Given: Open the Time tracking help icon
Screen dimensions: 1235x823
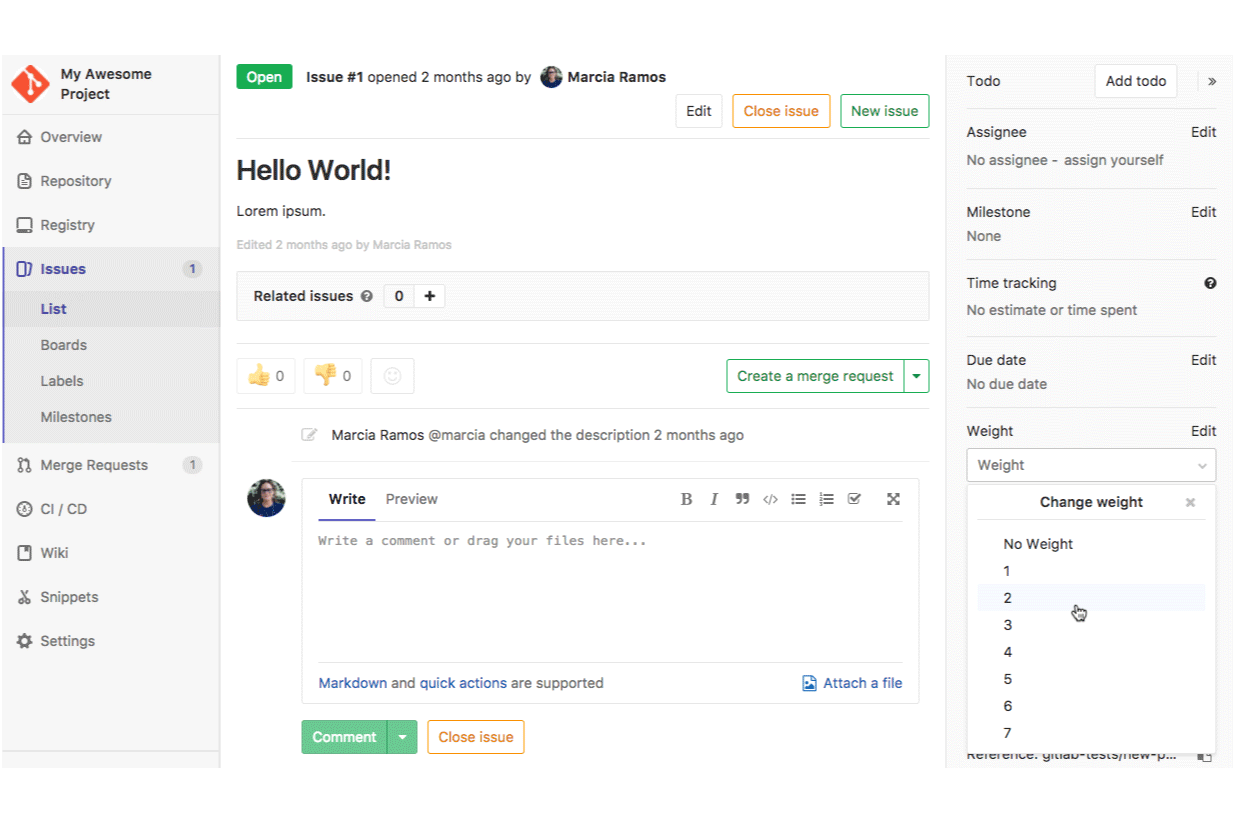Looking at the screenshot, I should (1211, 283).
